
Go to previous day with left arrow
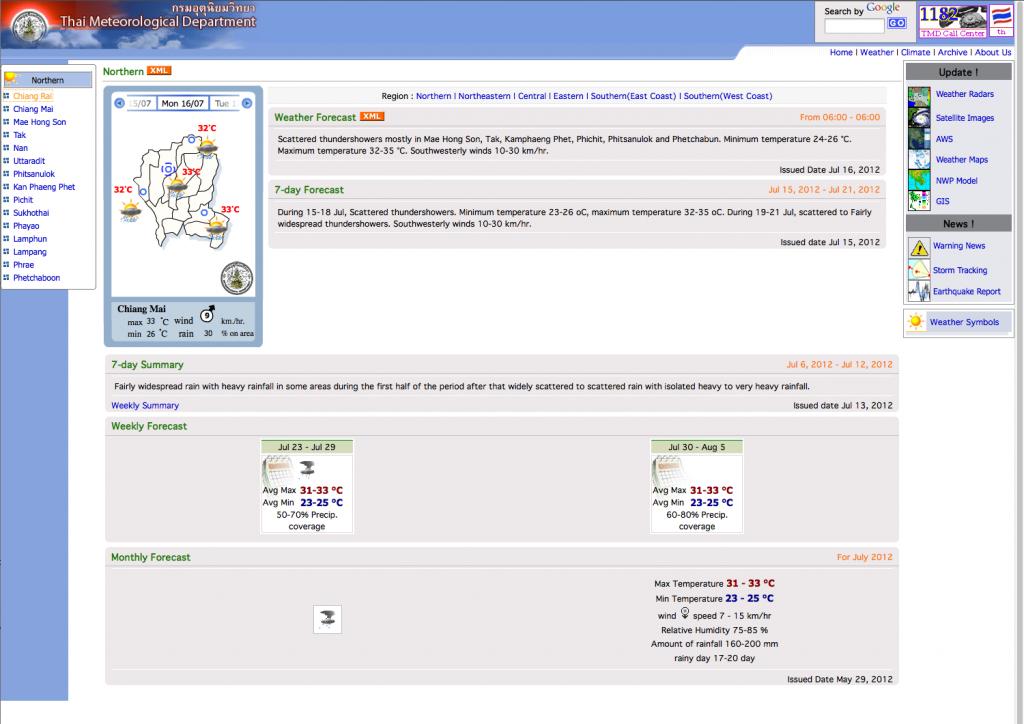(119, 103)
